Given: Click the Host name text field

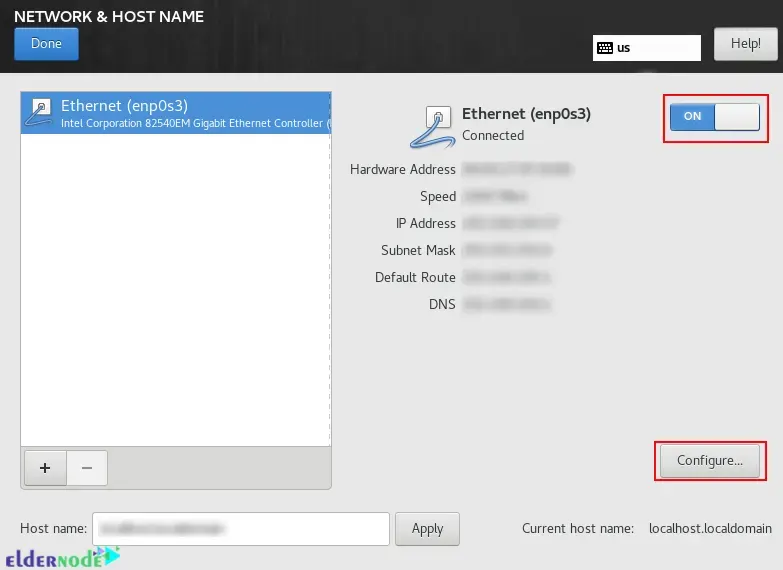Looking at the screenshot, I should (x=240, y=528).
